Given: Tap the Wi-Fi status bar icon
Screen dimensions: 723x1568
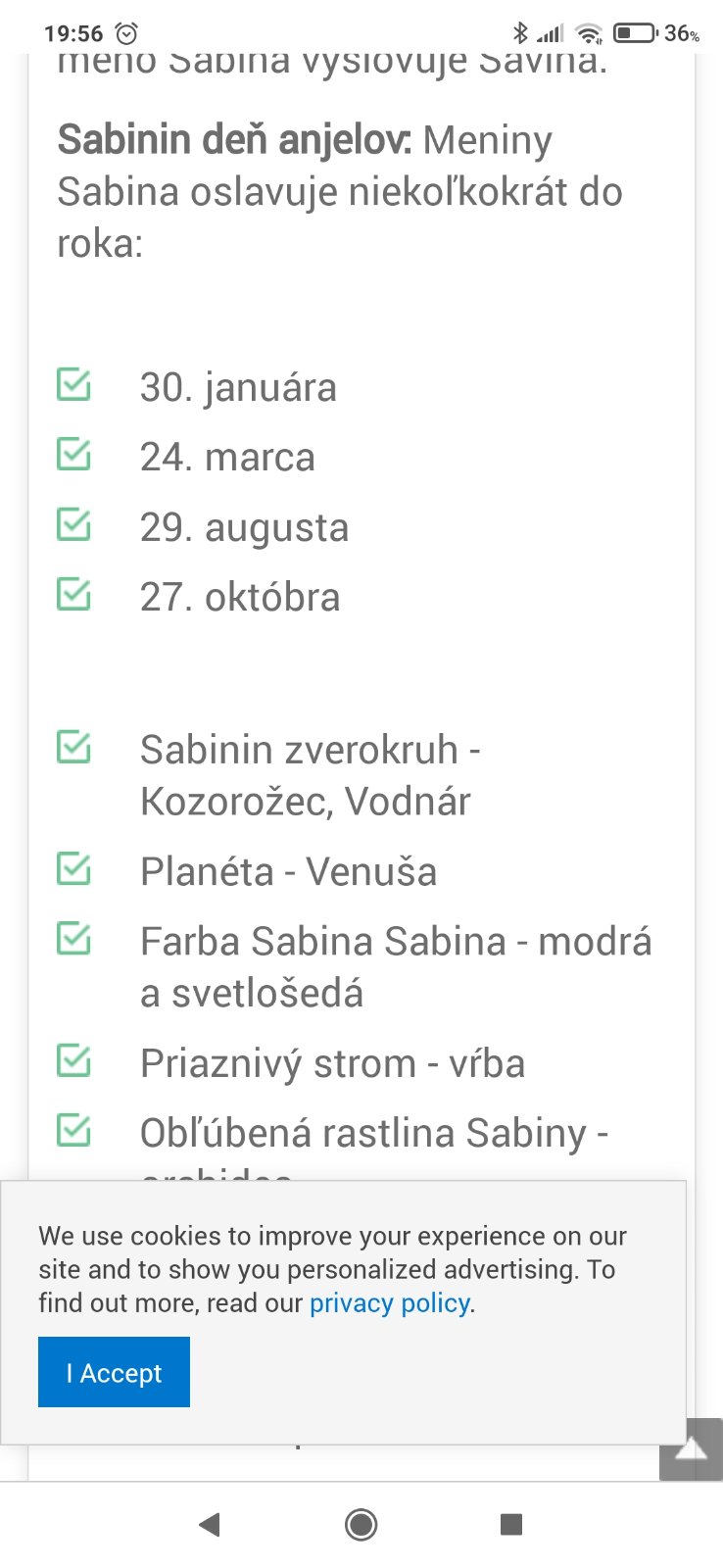Looking at the screenshot, I should pyautogui.click(x=588, y=33).
